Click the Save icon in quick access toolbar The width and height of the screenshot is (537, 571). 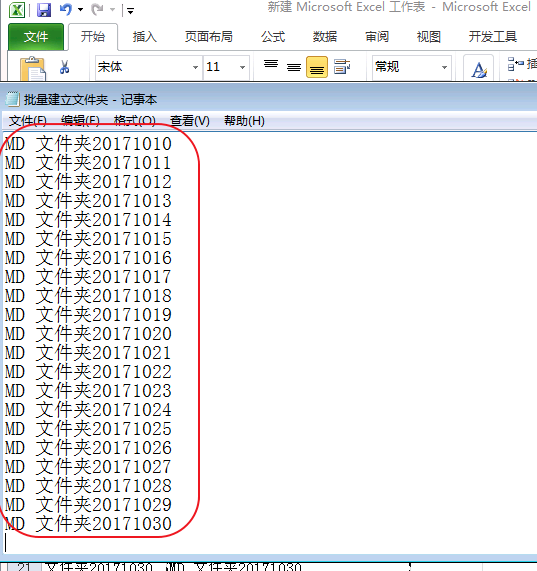pos(44,10)
